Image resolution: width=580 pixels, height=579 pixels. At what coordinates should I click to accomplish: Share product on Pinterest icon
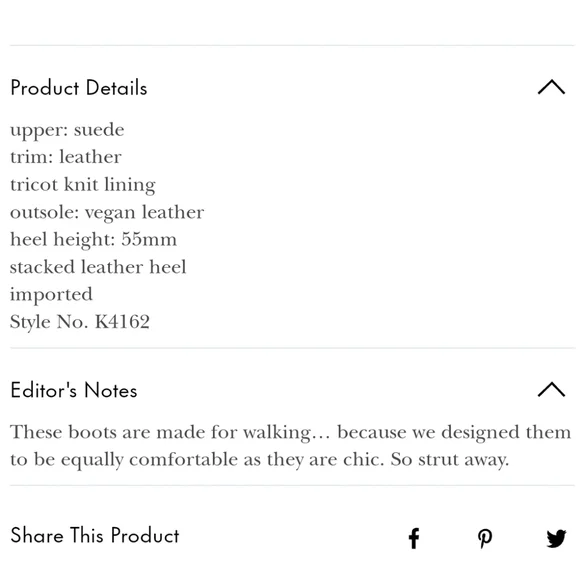coord(485,538)
